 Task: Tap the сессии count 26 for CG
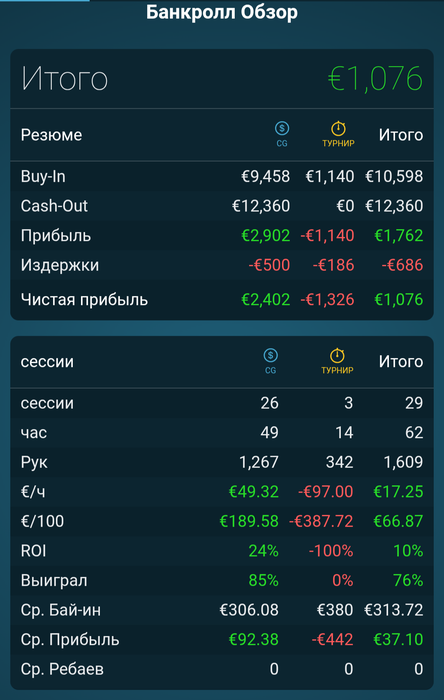(x=270, y=403)
